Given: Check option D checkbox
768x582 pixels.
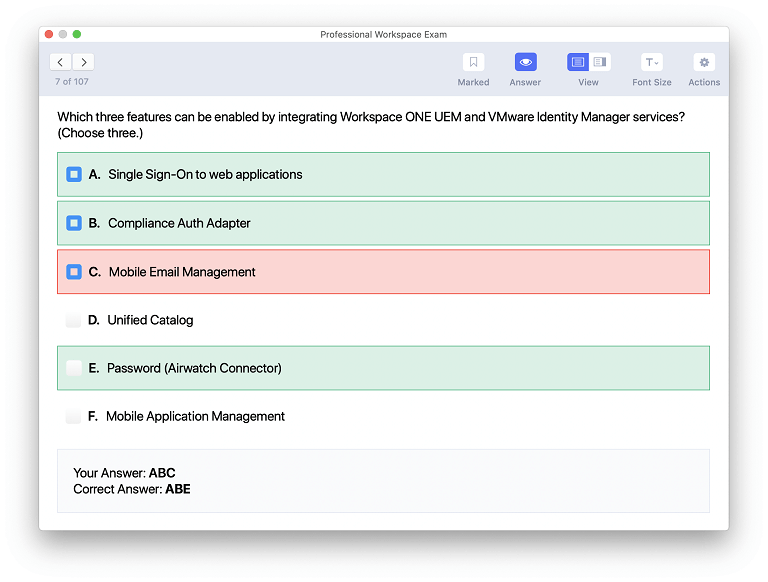Looking at the screenshot, I should [x=73, y=320].
